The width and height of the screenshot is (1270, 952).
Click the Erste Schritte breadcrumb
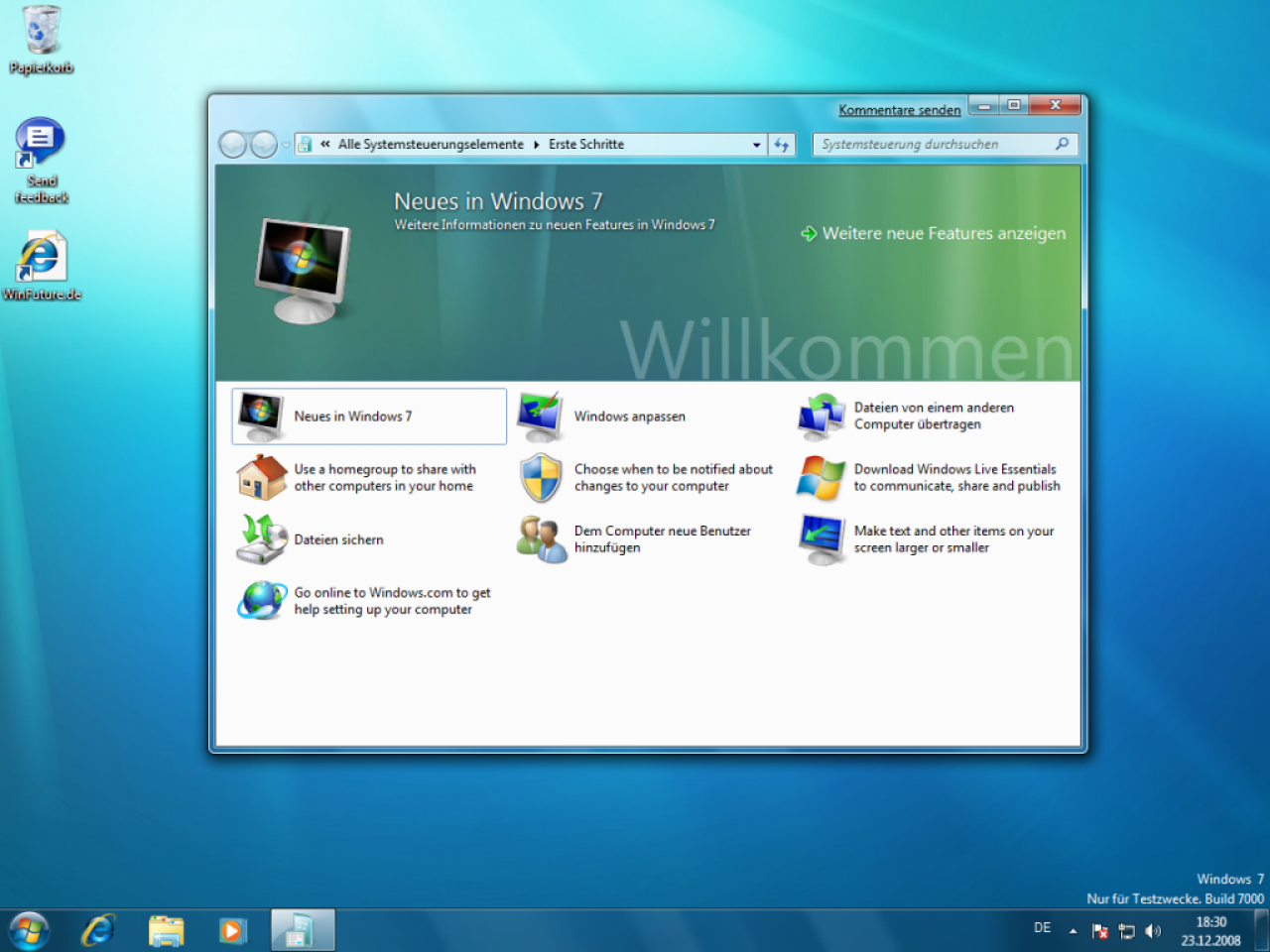[586, 145]
